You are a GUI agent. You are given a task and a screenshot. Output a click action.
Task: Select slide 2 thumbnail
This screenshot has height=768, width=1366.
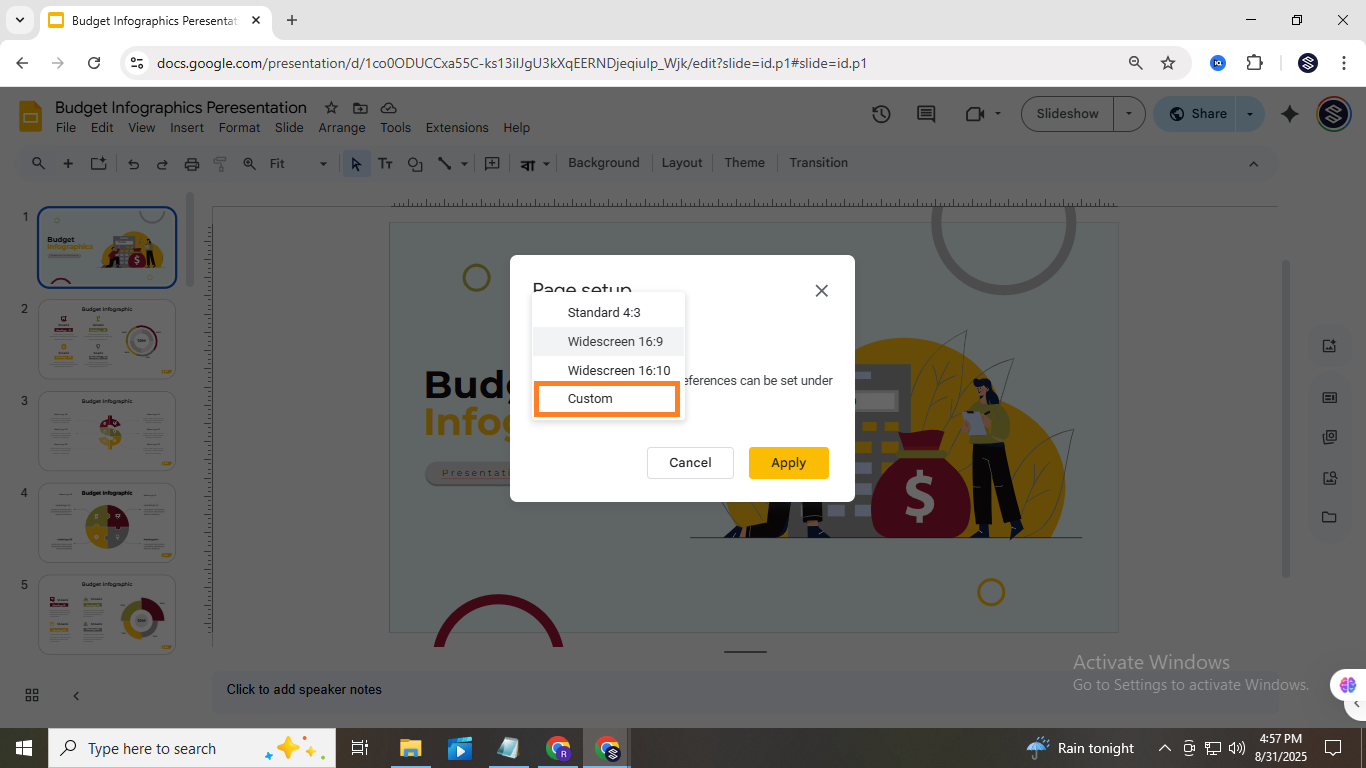point(107,340)
